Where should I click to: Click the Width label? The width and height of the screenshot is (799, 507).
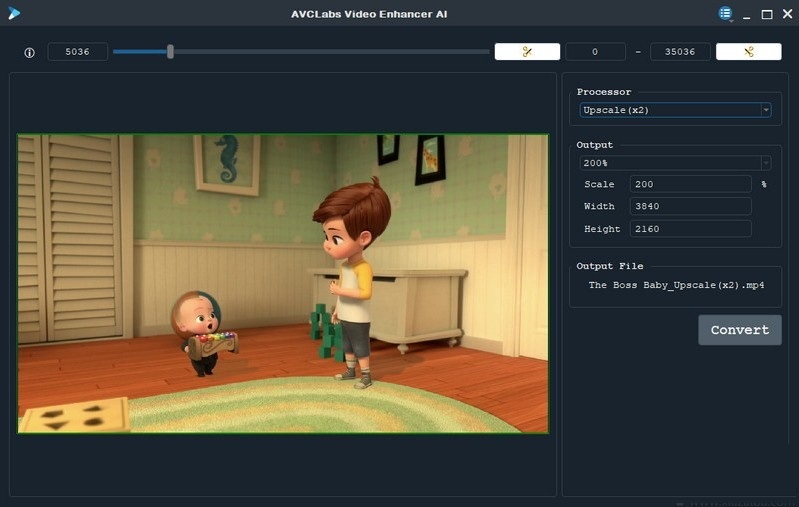(599, 206)
